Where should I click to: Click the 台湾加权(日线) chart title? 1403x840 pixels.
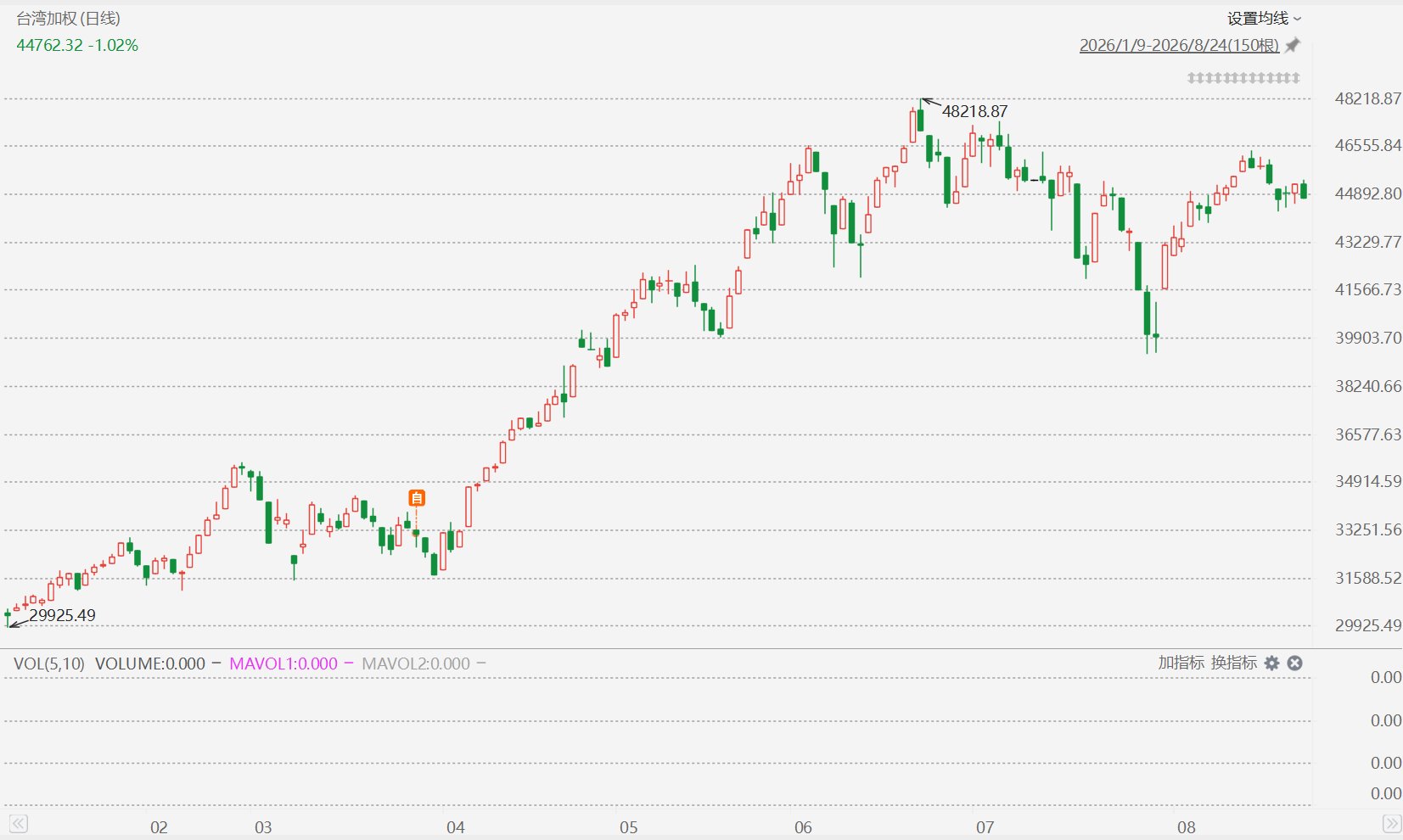tap(69, 19)
